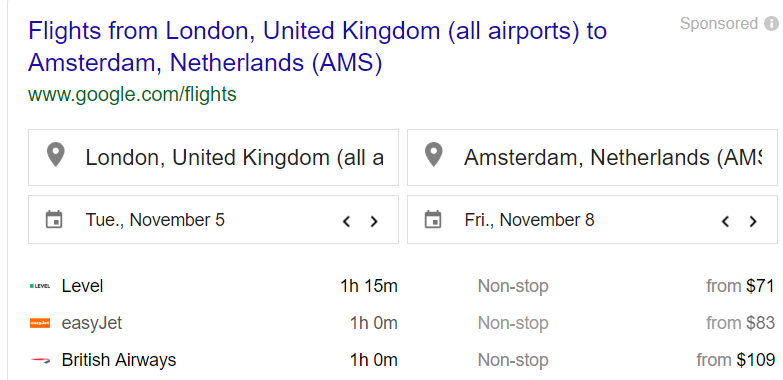Open the departure date calendar icon
The width and height of the screenshot is (783, 380).
[x=54, y=219]
